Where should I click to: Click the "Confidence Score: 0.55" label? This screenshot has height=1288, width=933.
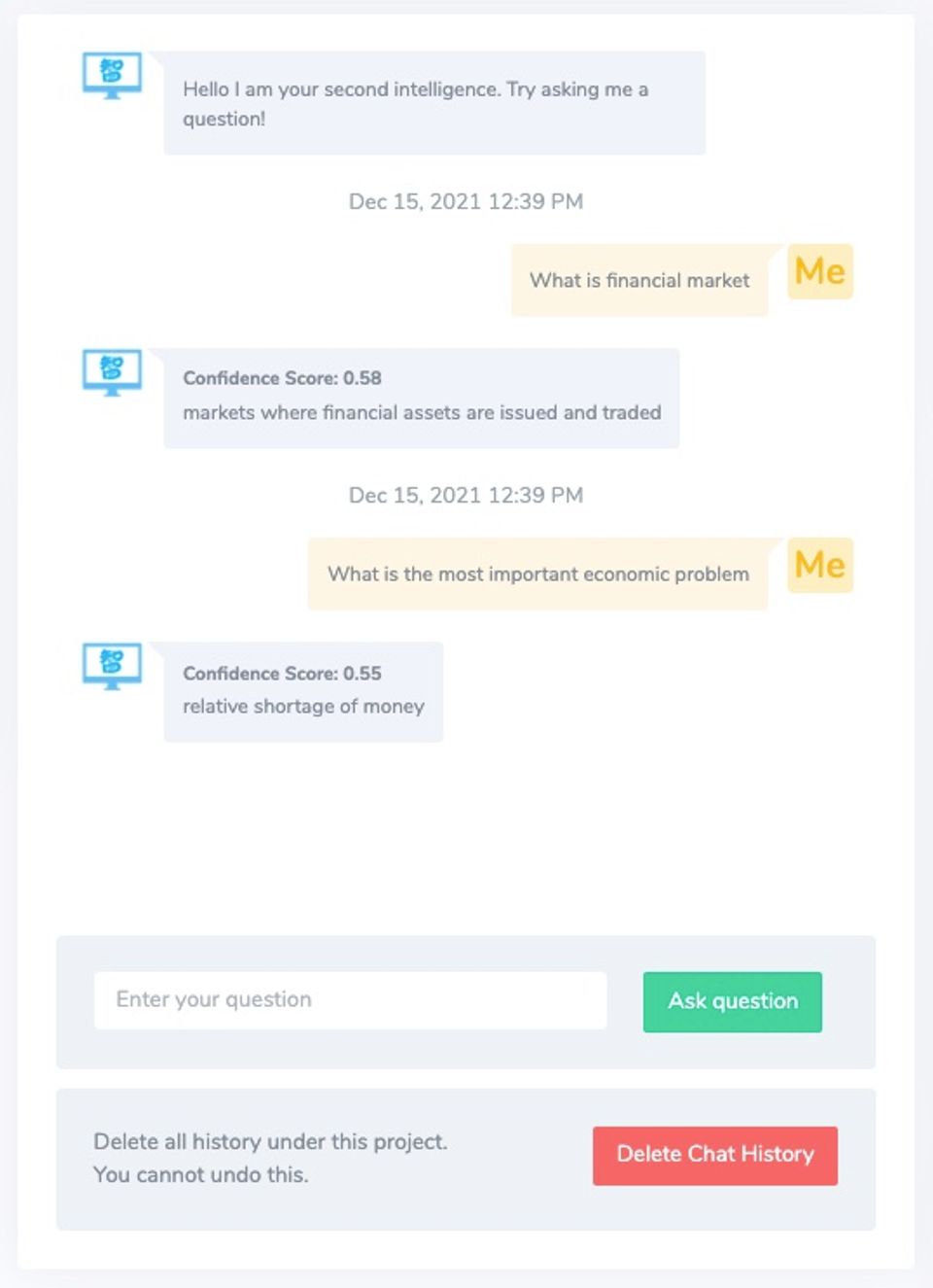tap(282, 674)
